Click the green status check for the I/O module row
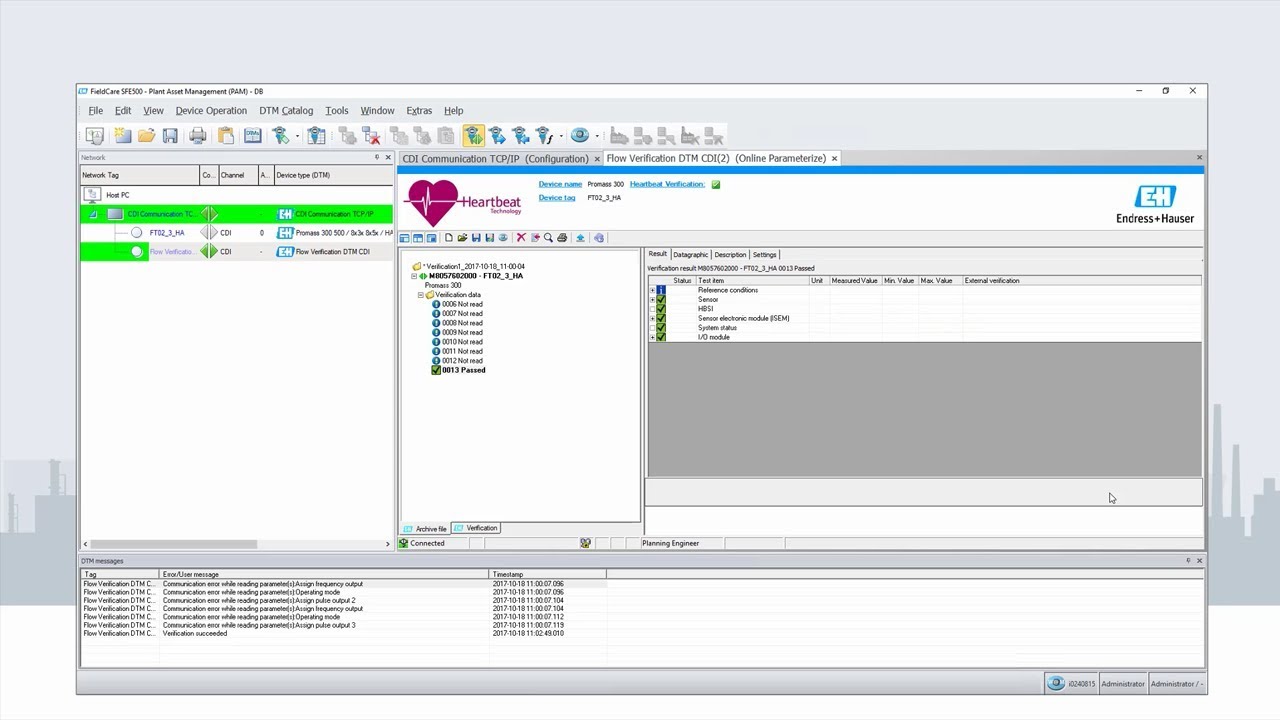1280x720 pixels. [660, 337]
